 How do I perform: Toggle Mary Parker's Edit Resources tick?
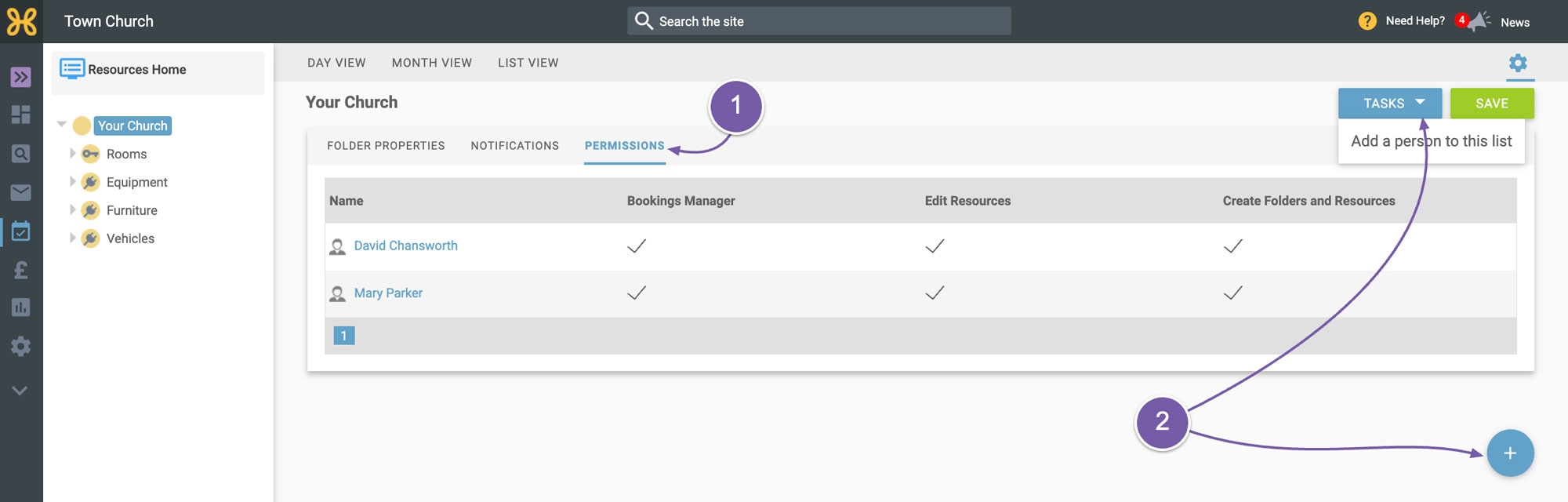[x=935, y=293]
